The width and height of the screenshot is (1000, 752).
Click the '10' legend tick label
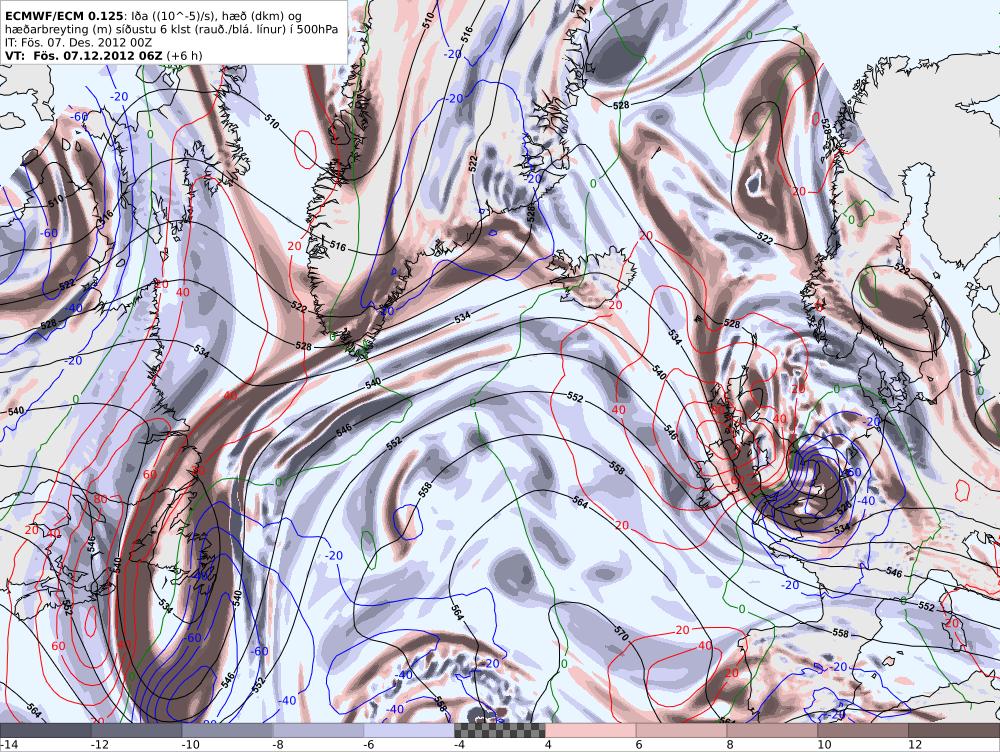[824, 745]
